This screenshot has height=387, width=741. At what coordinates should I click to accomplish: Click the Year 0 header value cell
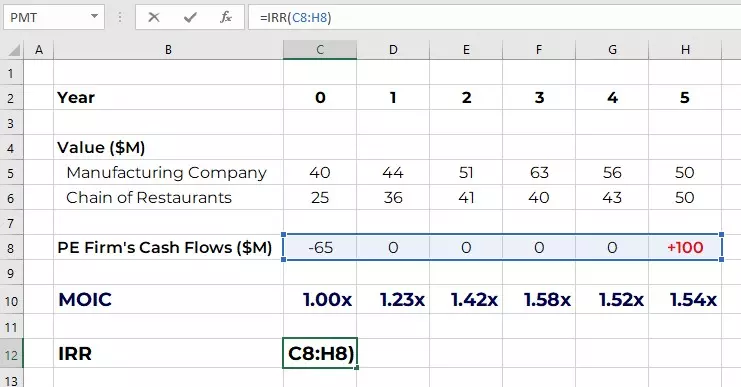coord(320,98)
